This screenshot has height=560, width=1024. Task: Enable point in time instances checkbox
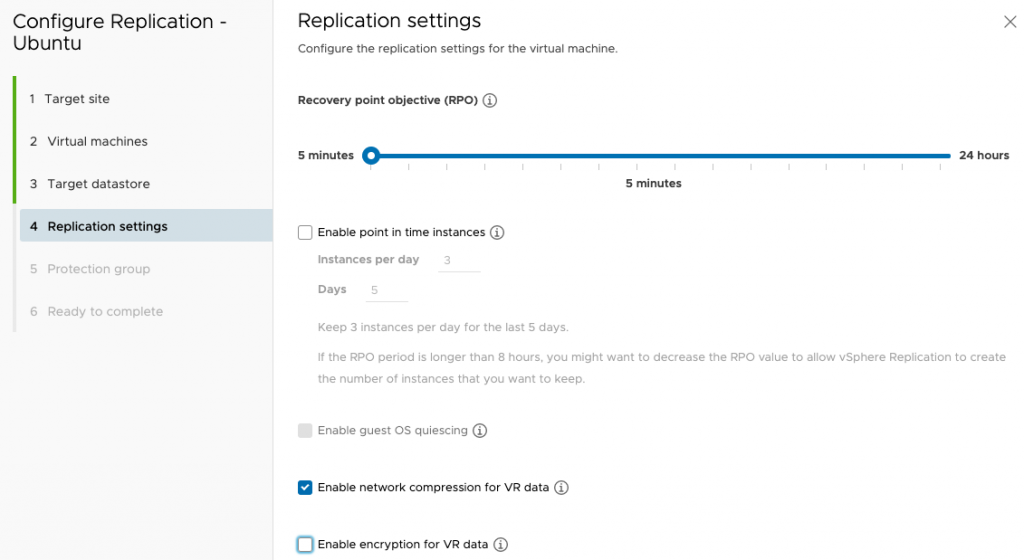[305, 232]
